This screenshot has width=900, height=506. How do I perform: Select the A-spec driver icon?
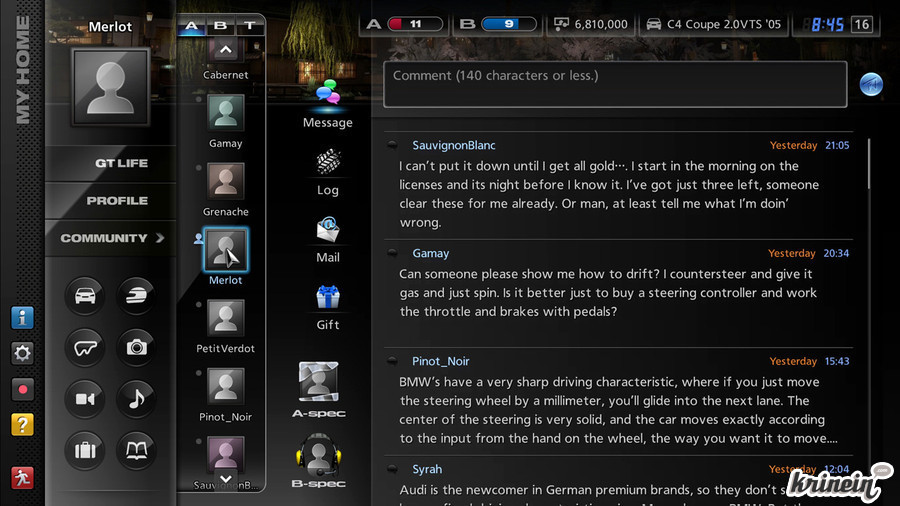pyautogui.click(x=318, y=382)
